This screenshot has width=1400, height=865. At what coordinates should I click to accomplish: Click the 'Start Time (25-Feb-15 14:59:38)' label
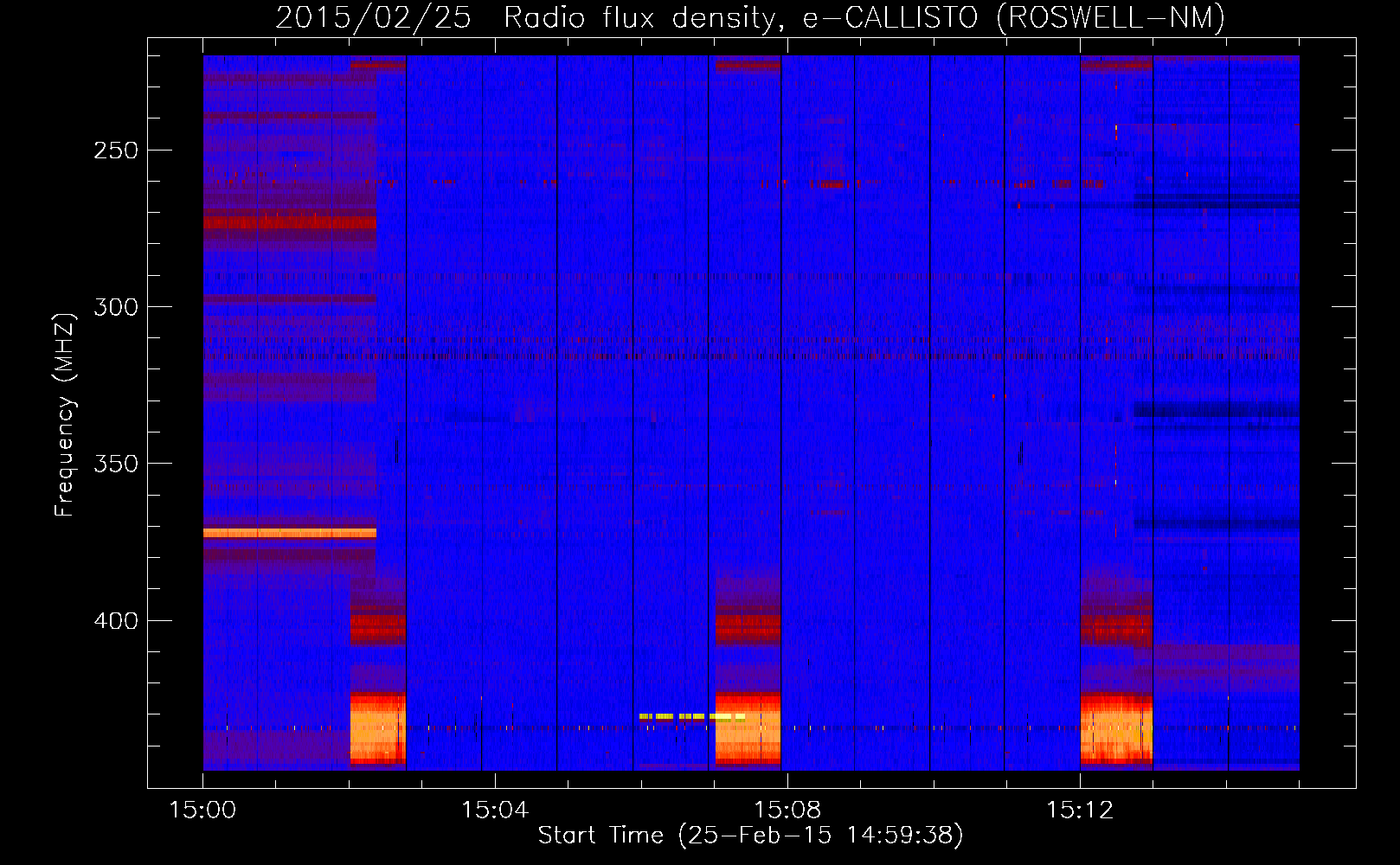[750, 836]
